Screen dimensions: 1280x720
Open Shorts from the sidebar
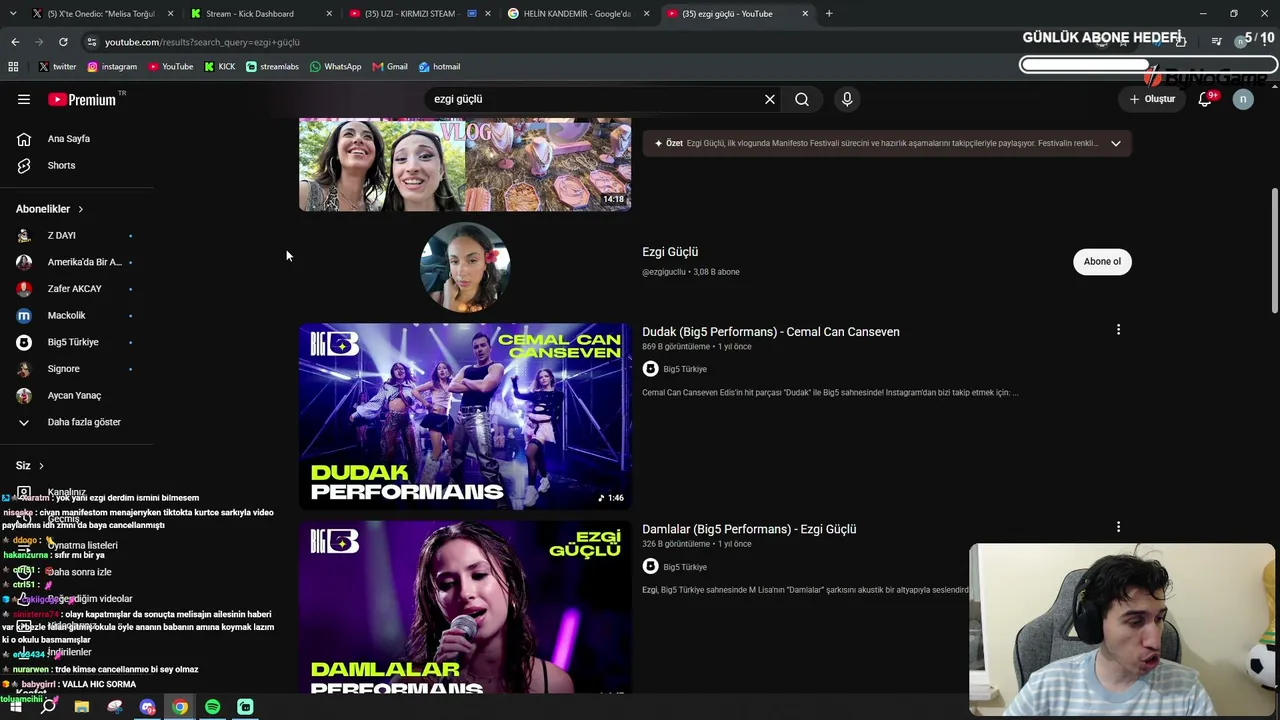[x=61, y=166]
